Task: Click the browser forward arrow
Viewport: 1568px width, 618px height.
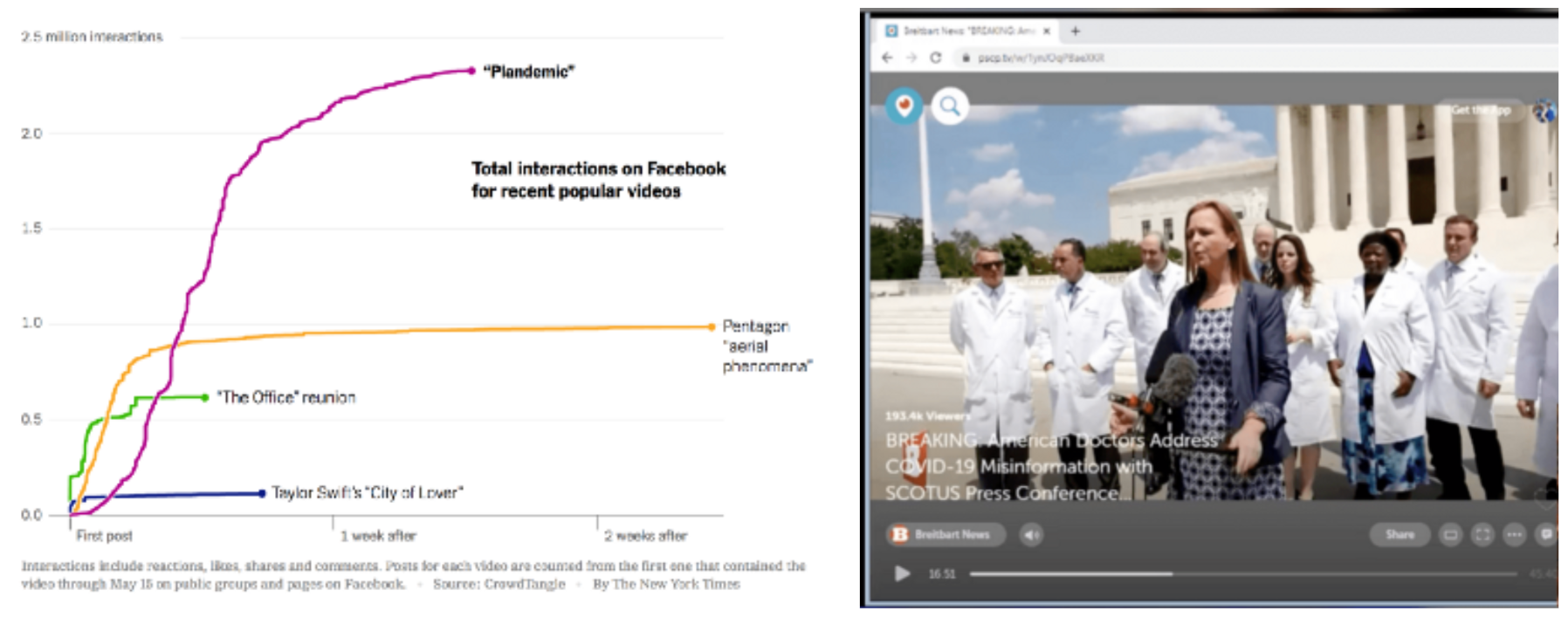Action: [911, 58]
